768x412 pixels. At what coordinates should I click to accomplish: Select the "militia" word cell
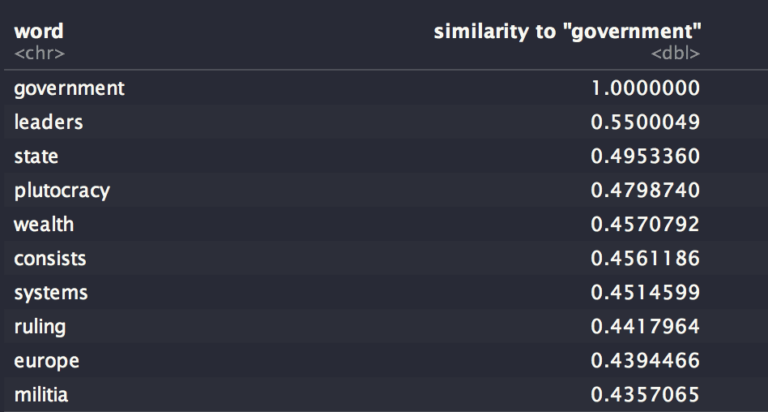42,395
